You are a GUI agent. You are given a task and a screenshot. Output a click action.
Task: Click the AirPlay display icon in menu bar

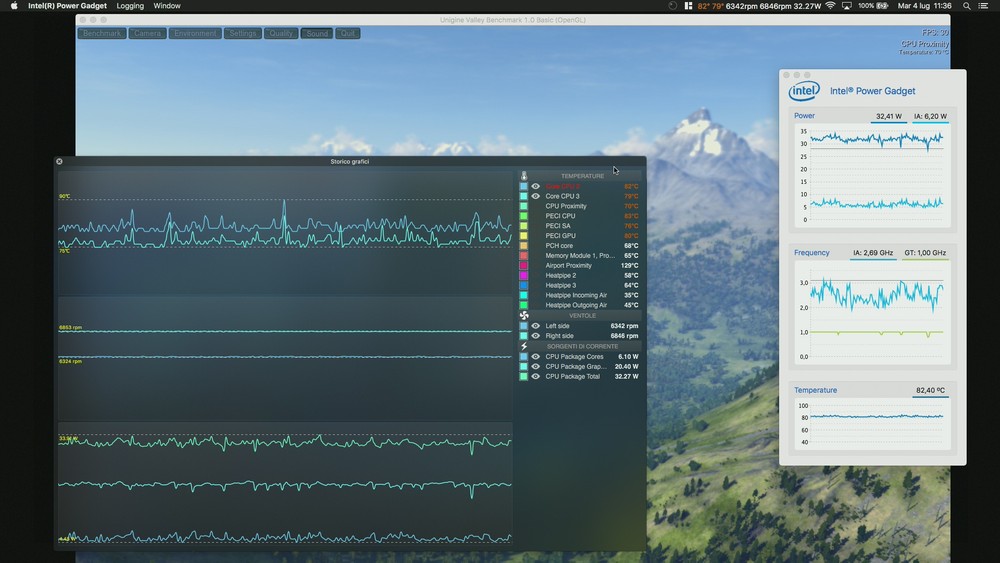click(847, 6)
